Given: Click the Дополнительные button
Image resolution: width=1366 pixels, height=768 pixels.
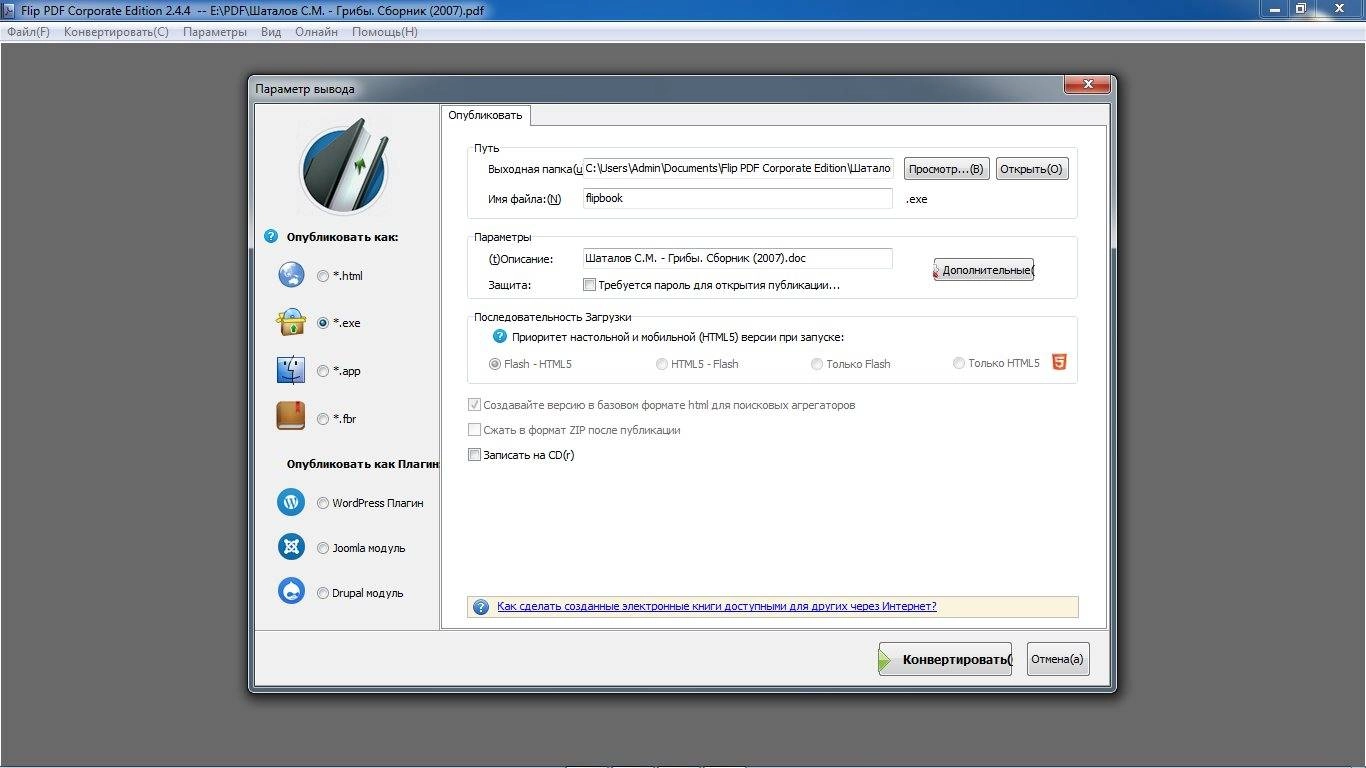Looking at the screenshot, I should (984, 270).
